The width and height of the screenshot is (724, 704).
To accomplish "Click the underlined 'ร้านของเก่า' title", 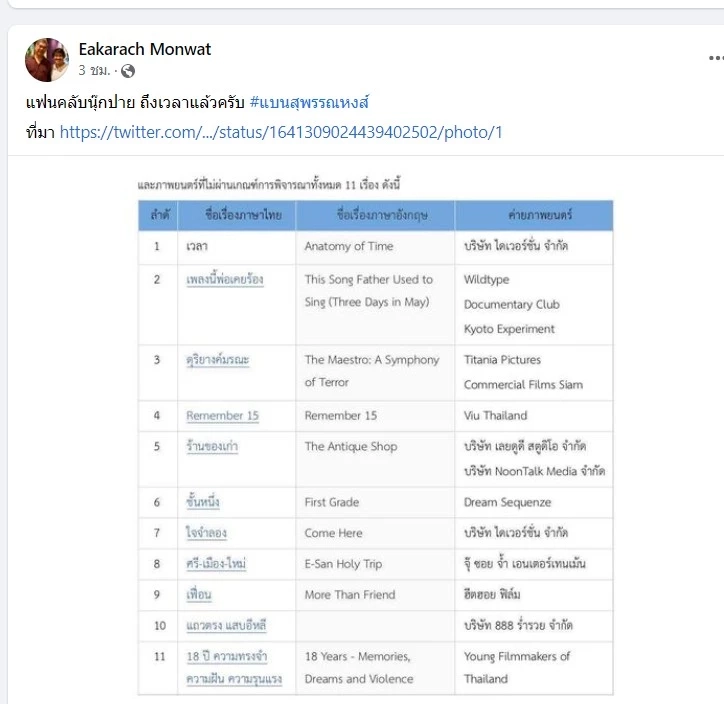I will [212, 447].
